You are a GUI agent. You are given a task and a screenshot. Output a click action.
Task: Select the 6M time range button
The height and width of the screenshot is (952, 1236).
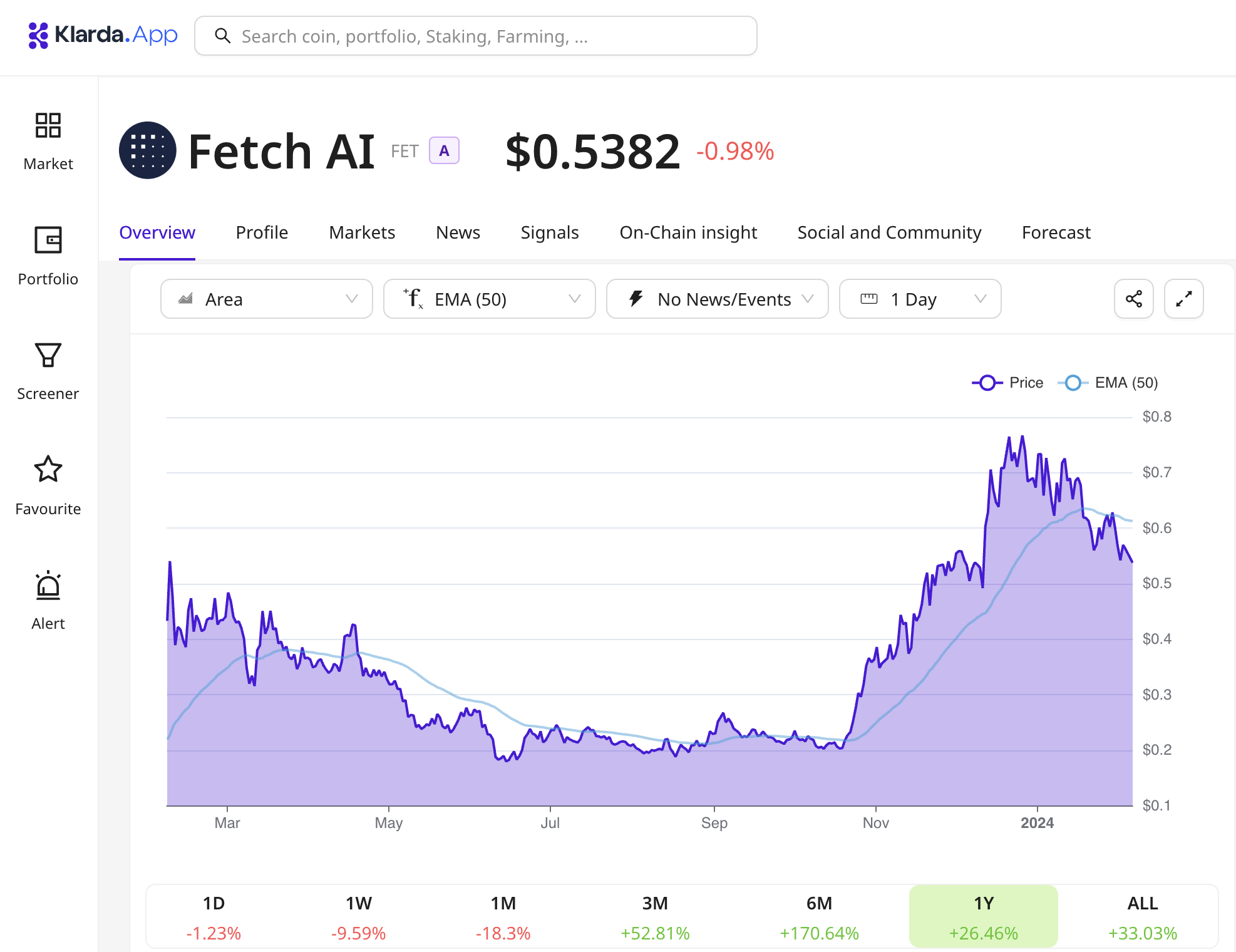(820, 916)
